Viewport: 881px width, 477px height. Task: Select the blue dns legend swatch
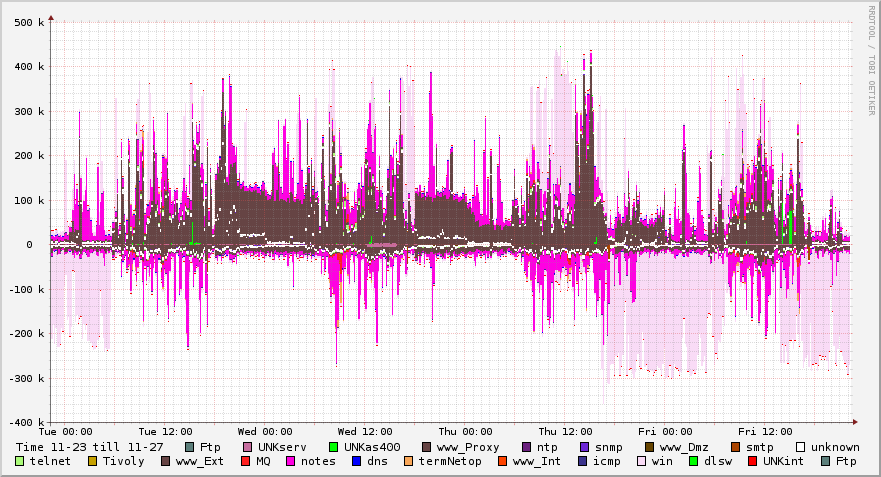(x=355, y=461)
